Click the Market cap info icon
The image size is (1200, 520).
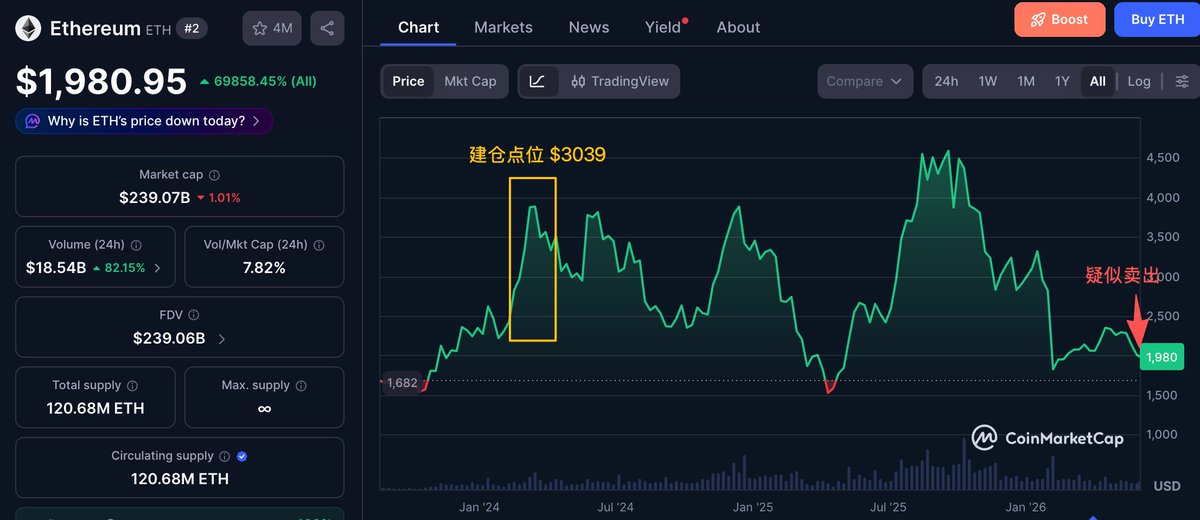[x=214, y=175]
